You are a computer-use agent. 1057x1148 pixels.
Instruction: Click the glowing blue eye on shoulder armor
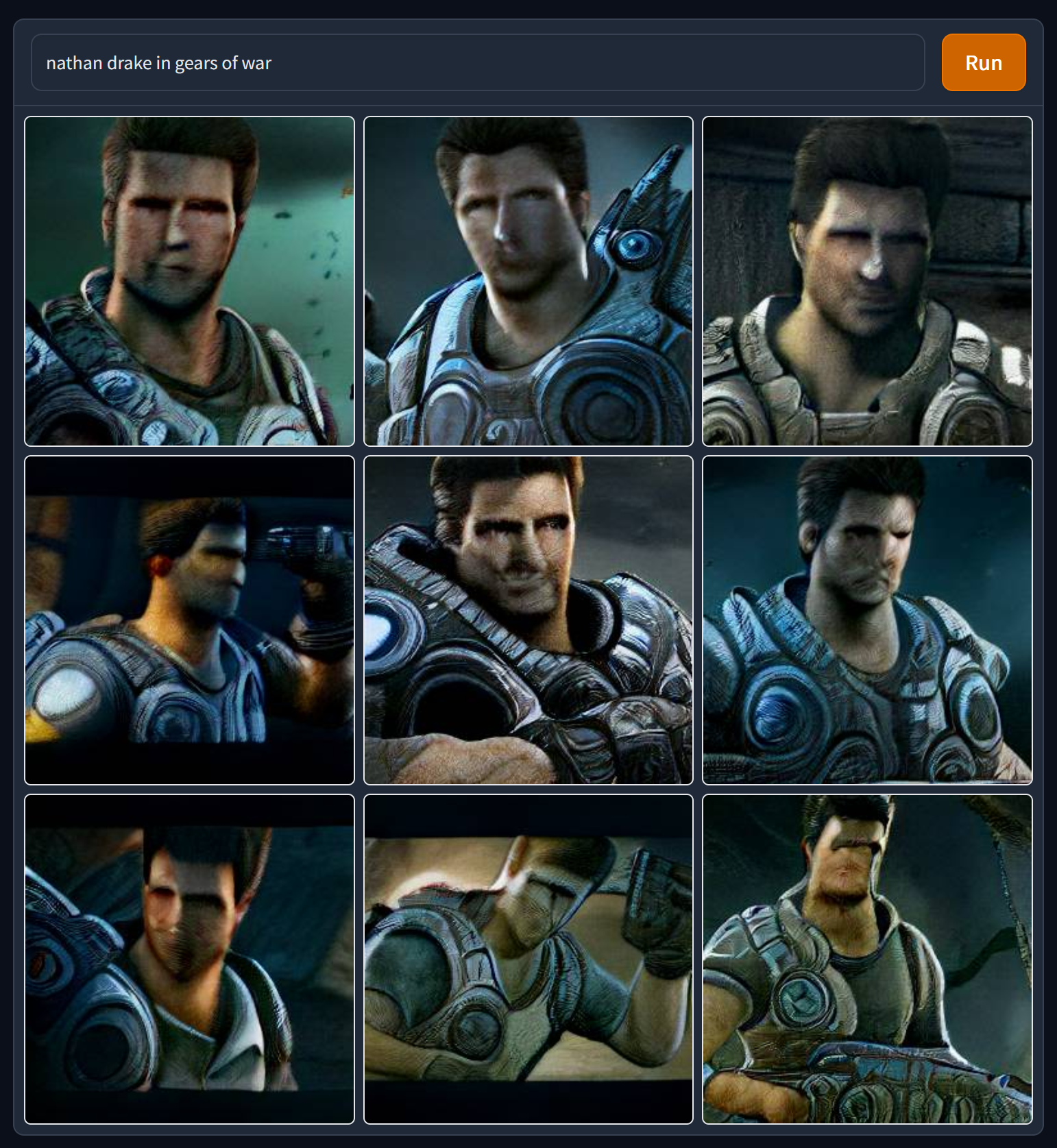click(x=635, y=245)
